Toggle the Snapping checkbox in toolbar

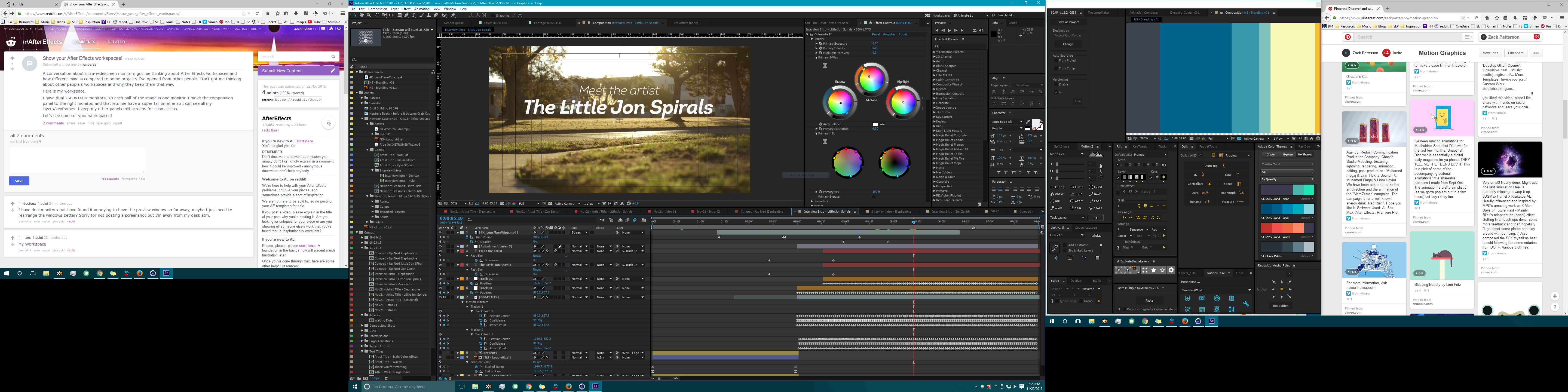[493, 16]
